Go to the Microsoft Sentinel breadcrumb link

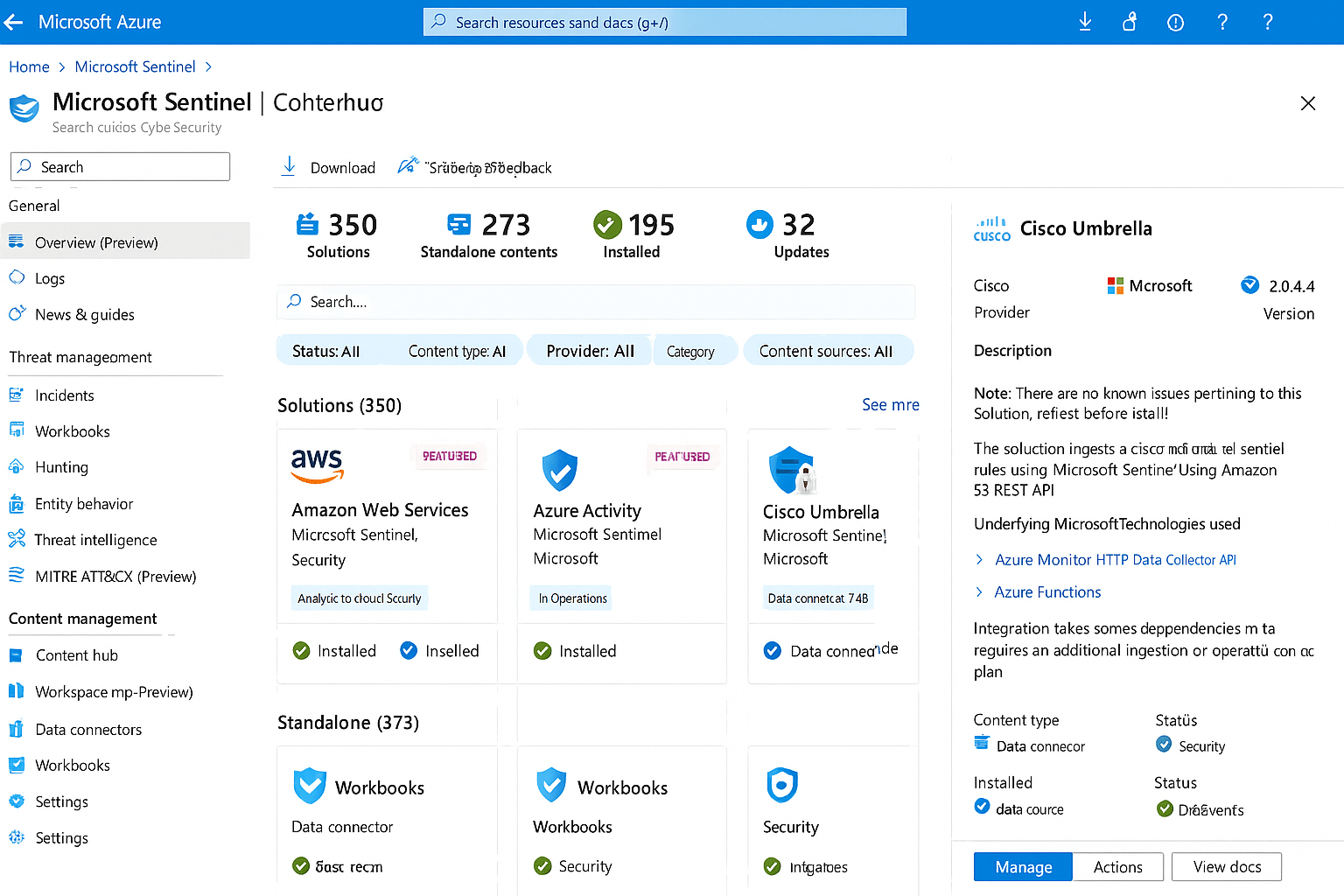click(x=135, y=66)
